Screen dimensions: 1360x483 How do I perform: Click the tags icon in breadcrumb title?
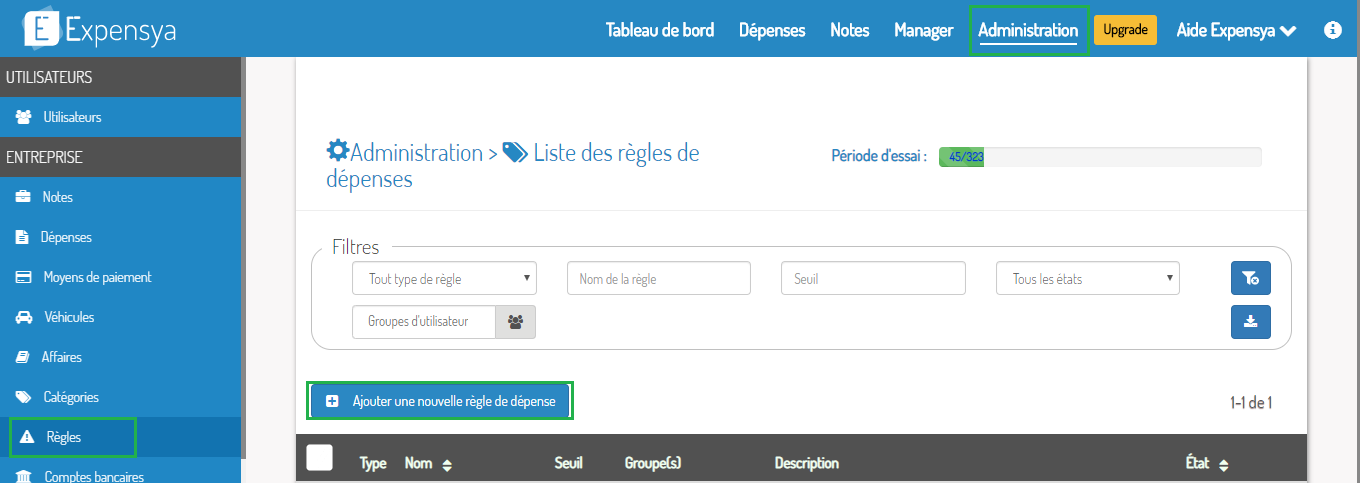[x=515, y=153]
